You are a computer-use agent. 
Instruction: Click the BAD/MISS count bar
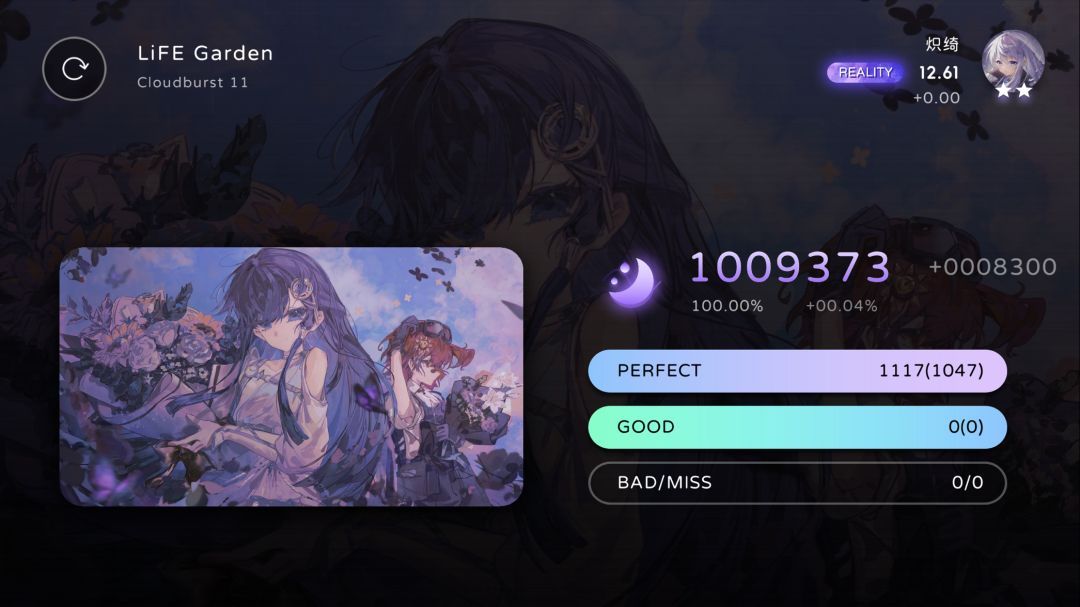pyautogui.click(x=797, y=483)
